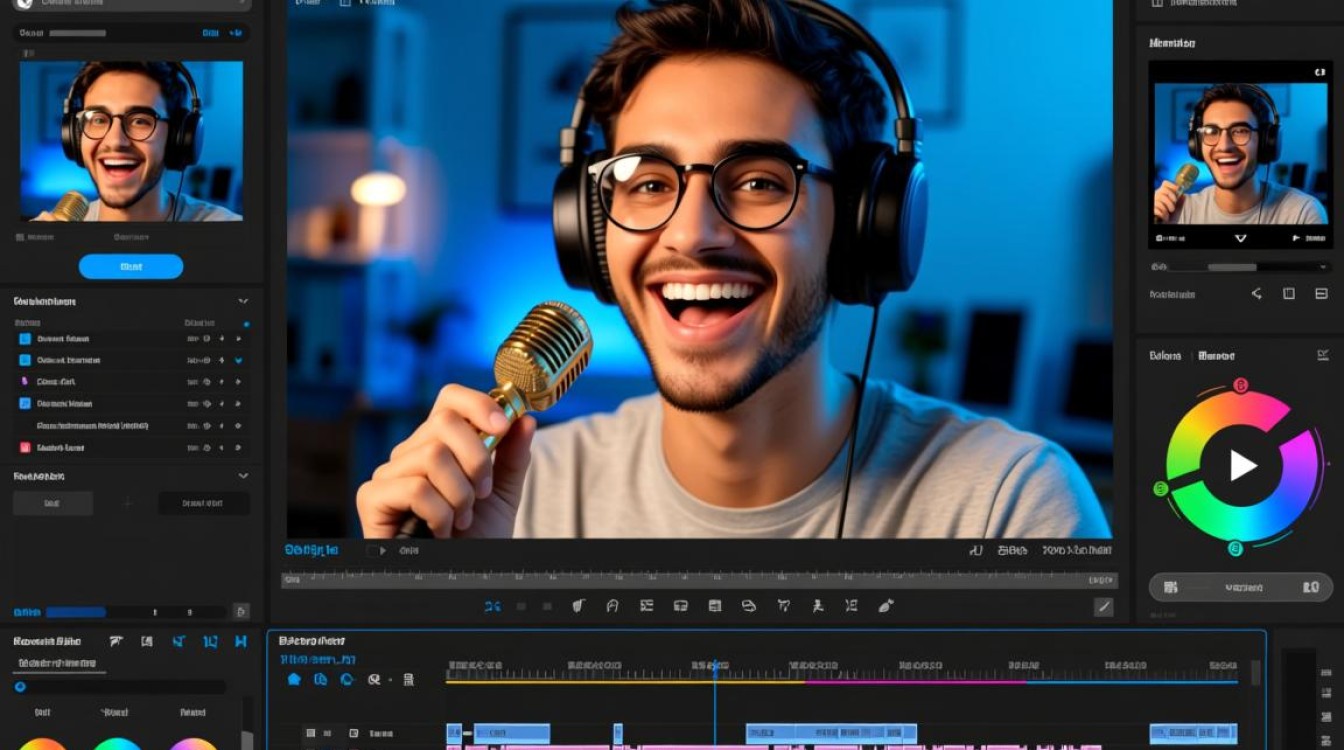
Task: Click the document icon in the timeline header
Action: click(x=408, y=679)
